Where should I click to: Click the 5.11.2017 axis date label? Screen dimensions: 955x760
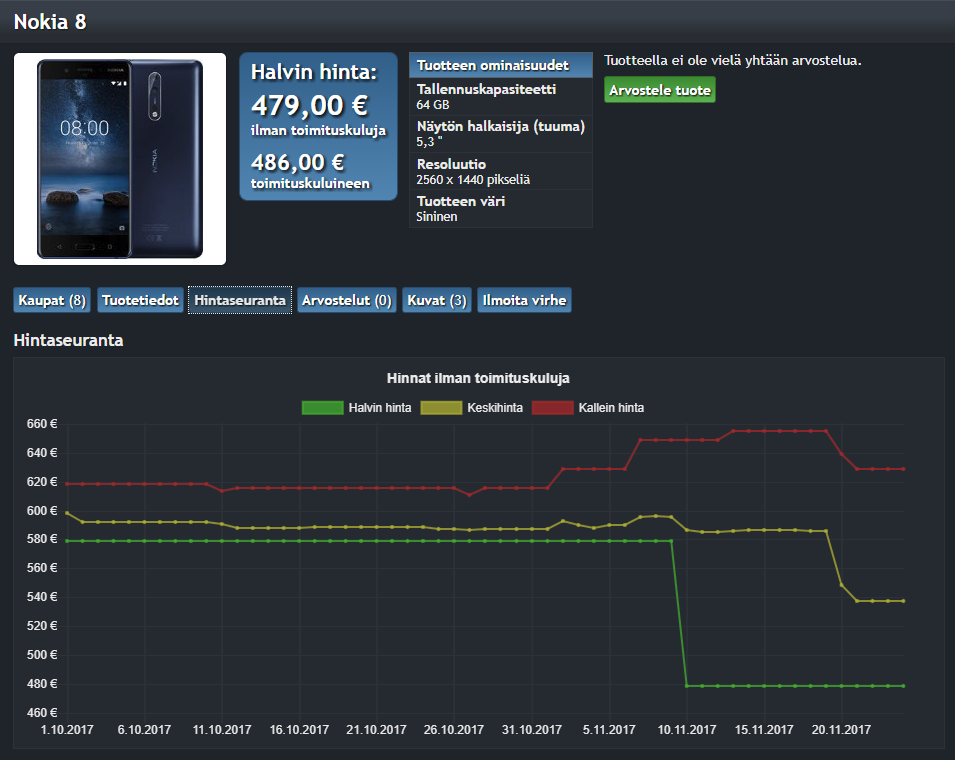pos(609,730)
